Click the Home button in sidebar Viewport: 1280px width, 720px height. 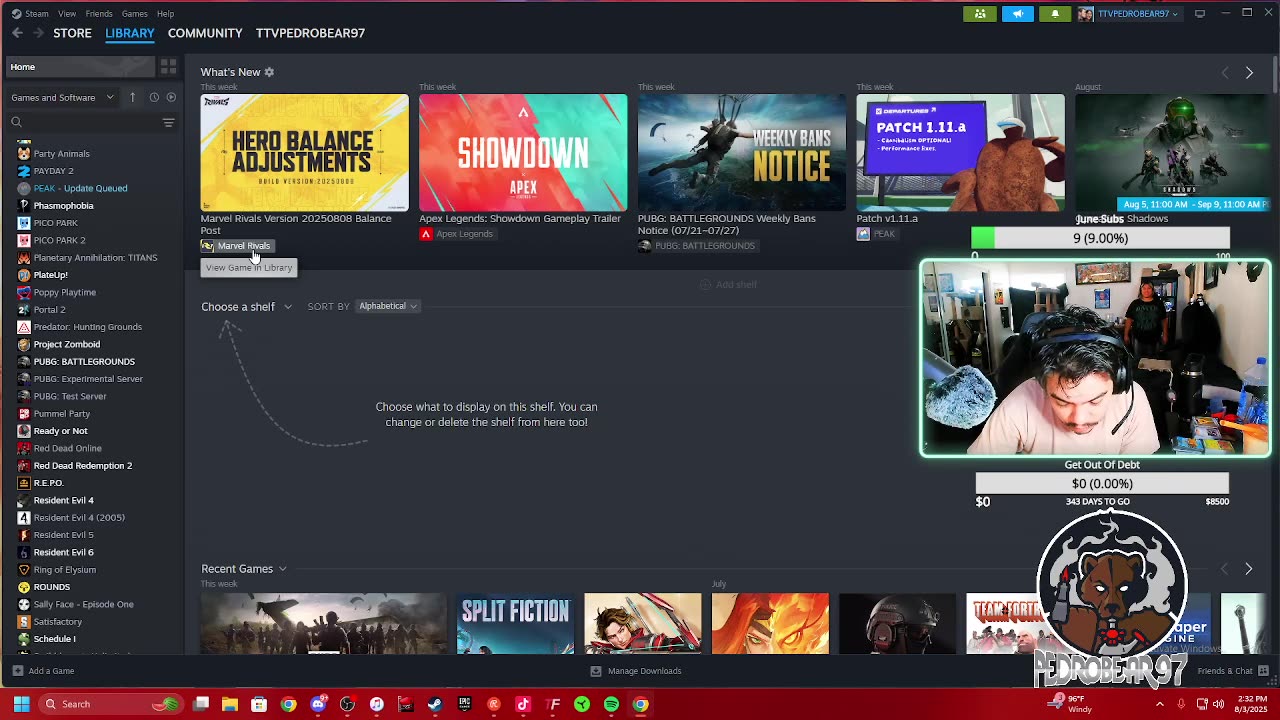79,67
